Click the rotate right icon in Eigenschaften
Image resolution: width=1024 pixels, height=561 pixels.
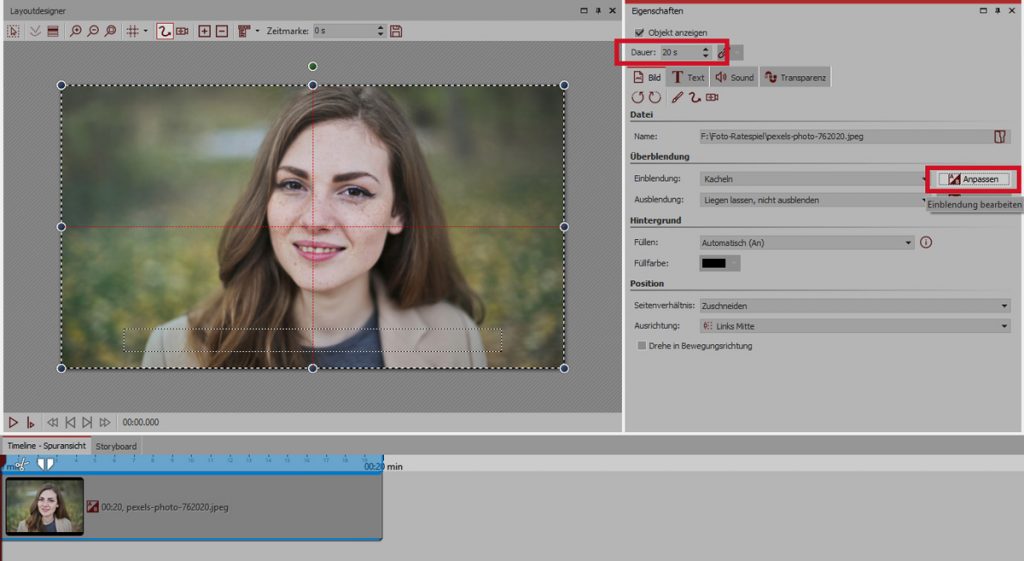(x=655, y=97)
